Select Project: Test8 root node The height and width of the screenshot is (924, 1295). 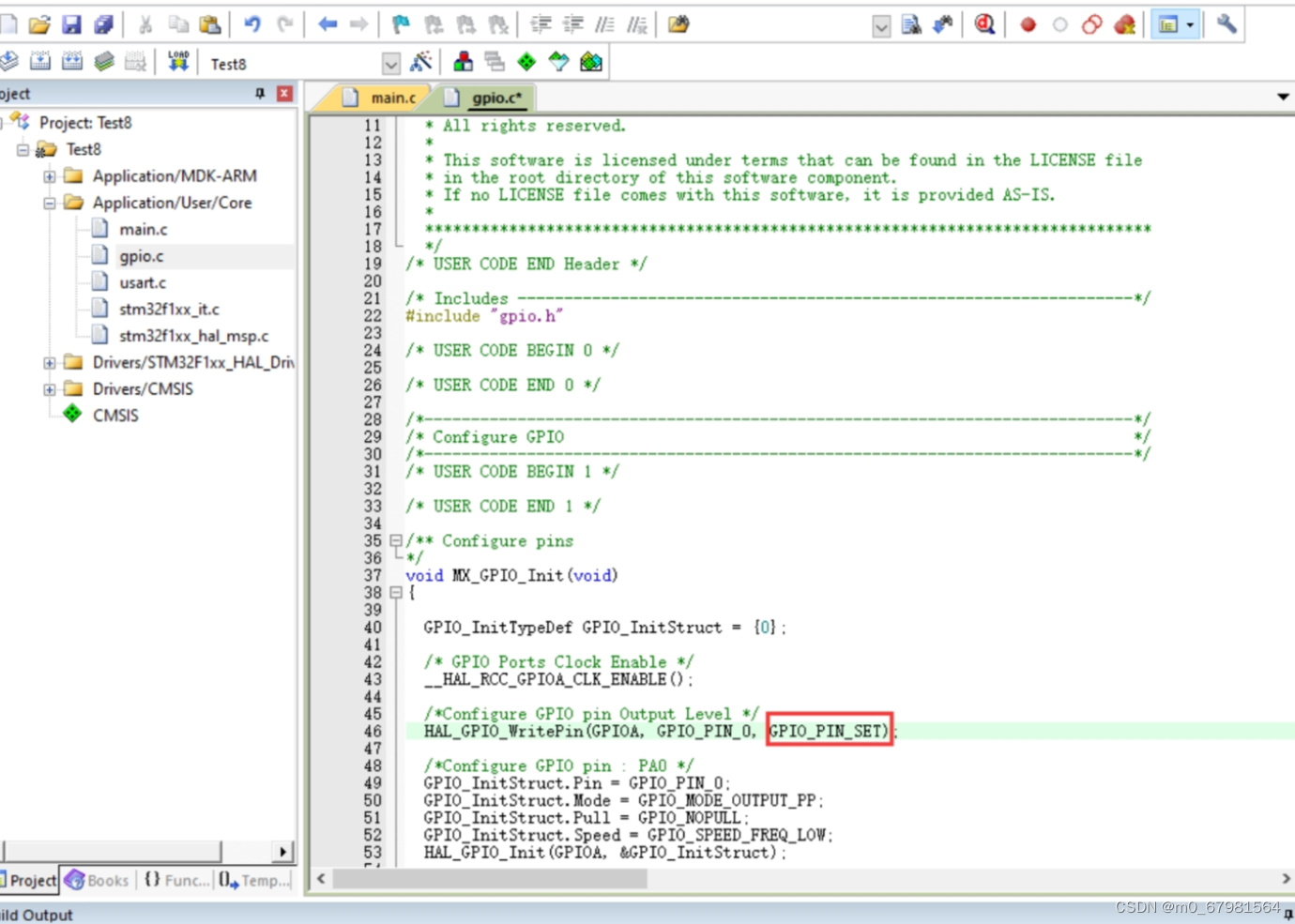85,123
